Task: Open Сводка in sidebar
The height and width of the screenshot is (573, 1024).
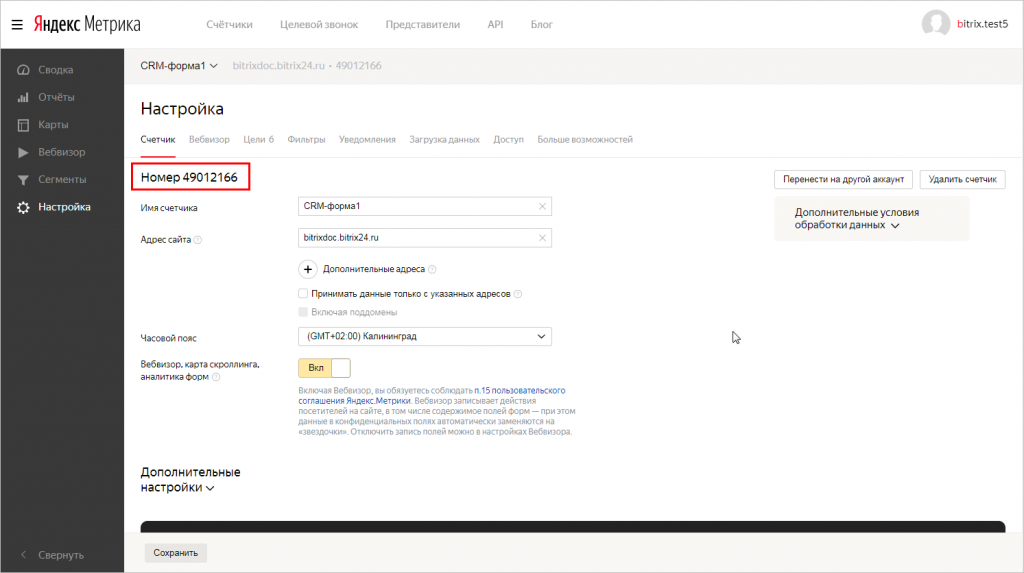Action: [56, 70]
